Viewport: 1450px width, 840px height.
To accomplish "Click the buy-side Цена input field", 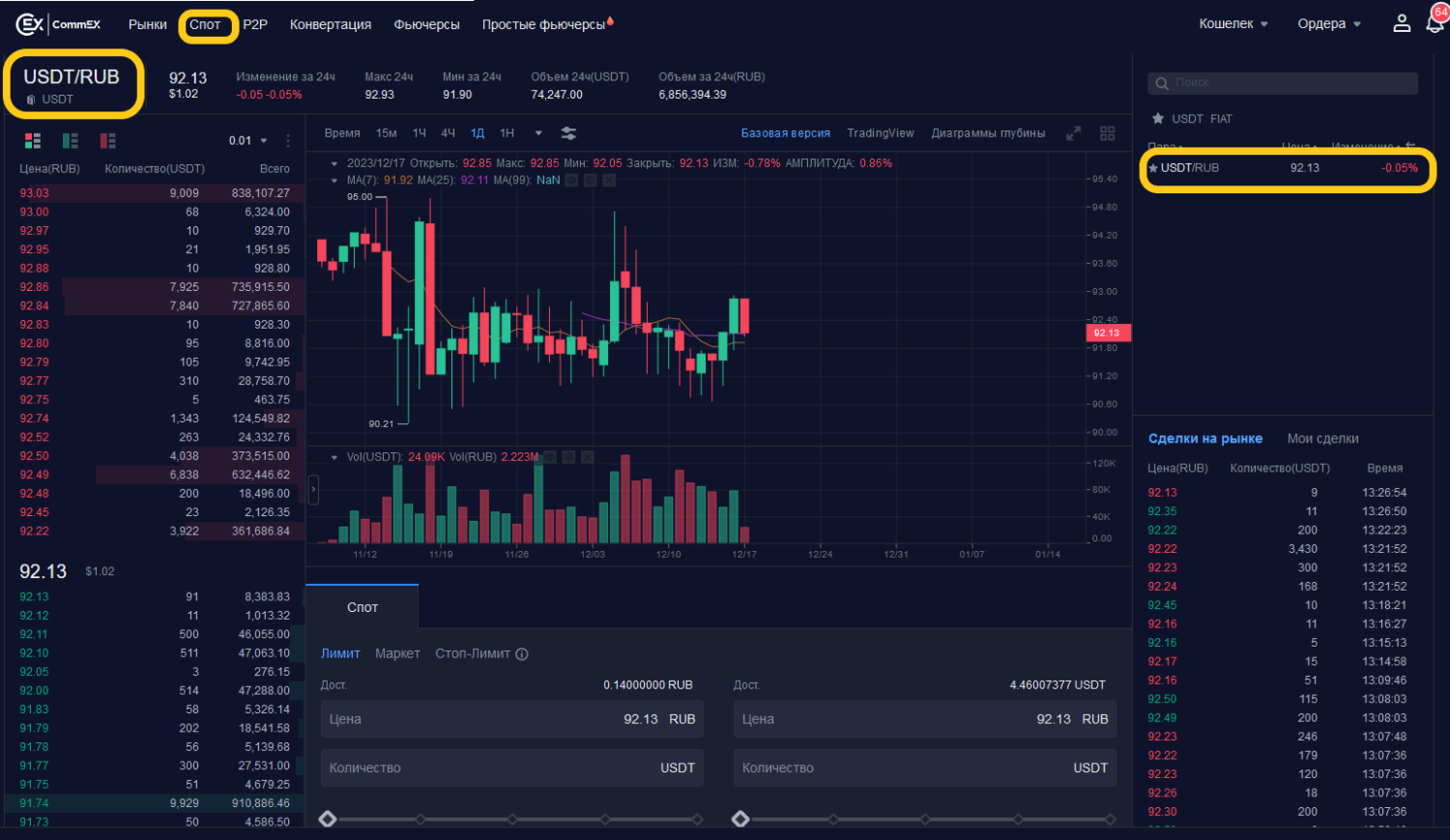I will 512,719.
